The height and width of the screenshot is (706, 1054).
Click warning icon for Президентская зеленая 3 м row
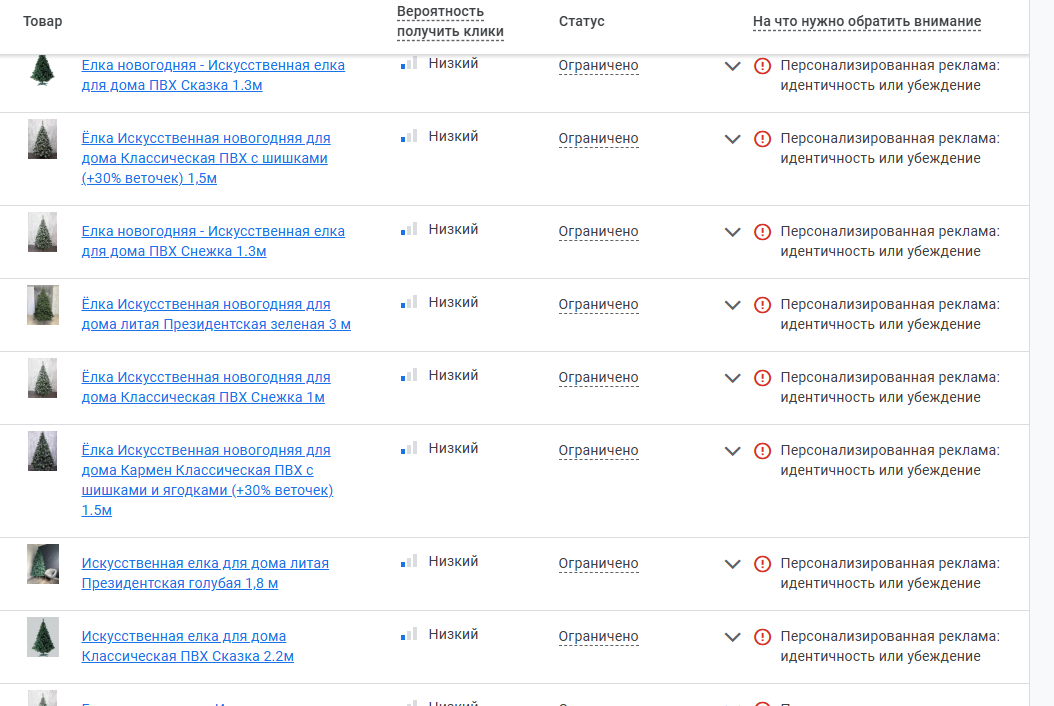coord(762,305)
